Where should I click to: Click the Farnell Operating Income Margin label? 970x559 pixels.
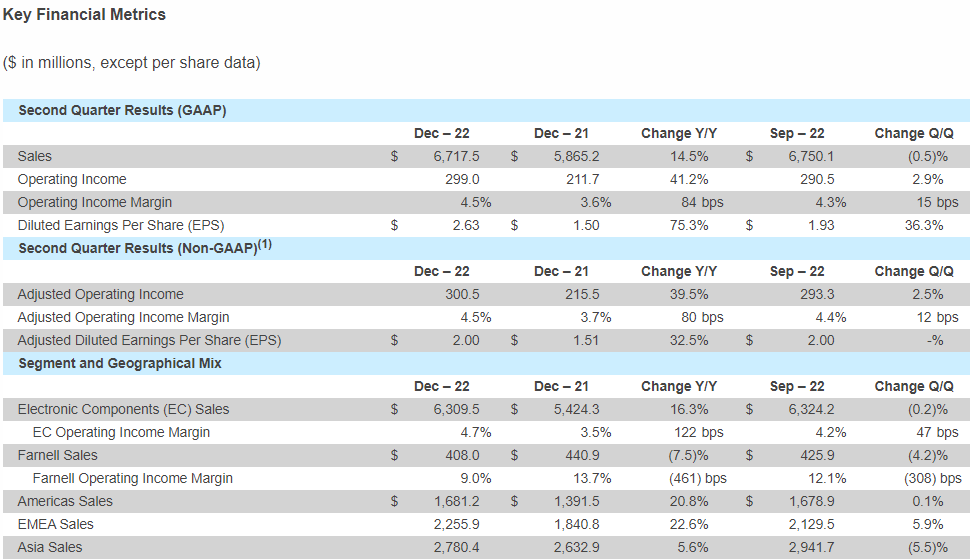(x=132, y=478)
